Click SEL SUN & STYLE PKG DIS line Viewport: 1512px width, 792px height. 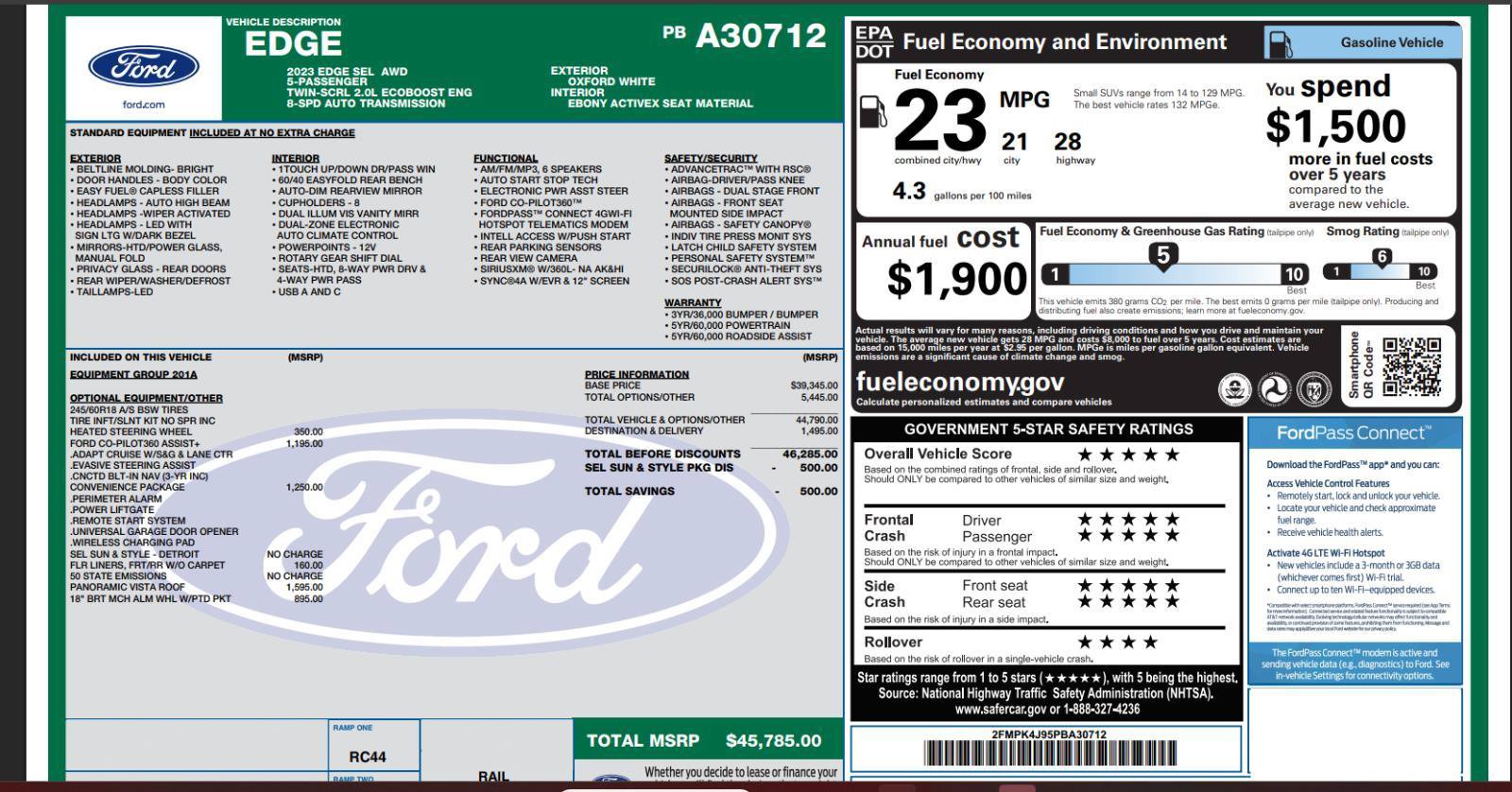[x=659, y=467]
